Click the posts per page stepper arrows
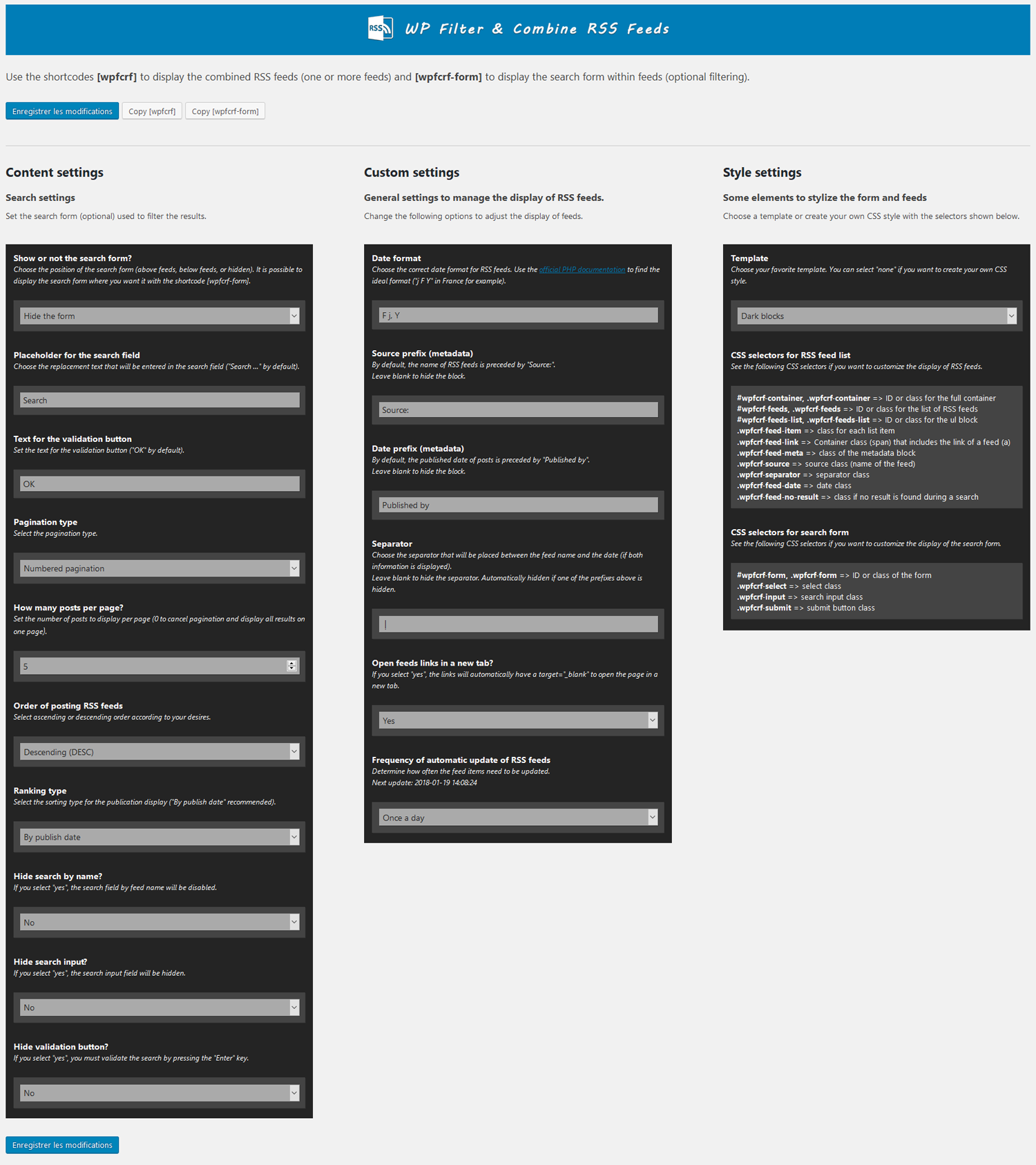This screenshot has width=1036, height=1165. click(291, 666)
